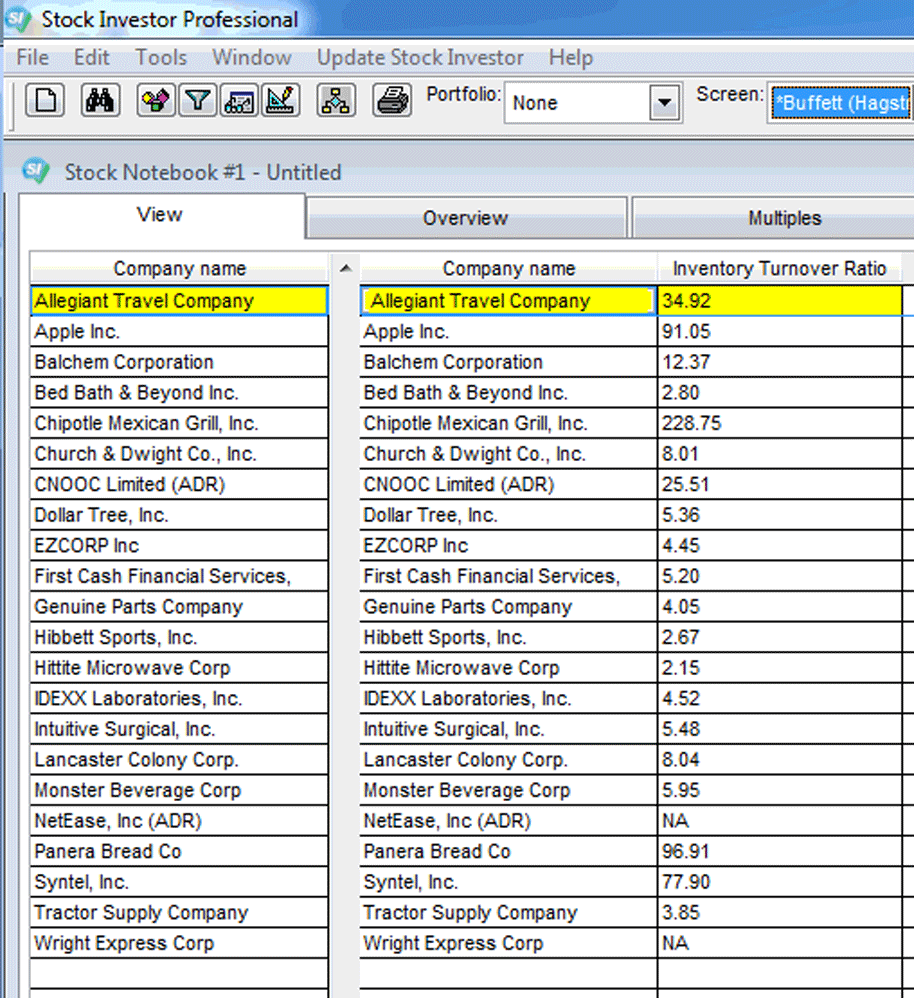This screenshot has height=1000, width=914.
Task: Click the new blank document icon
Action: coord(45,100)
